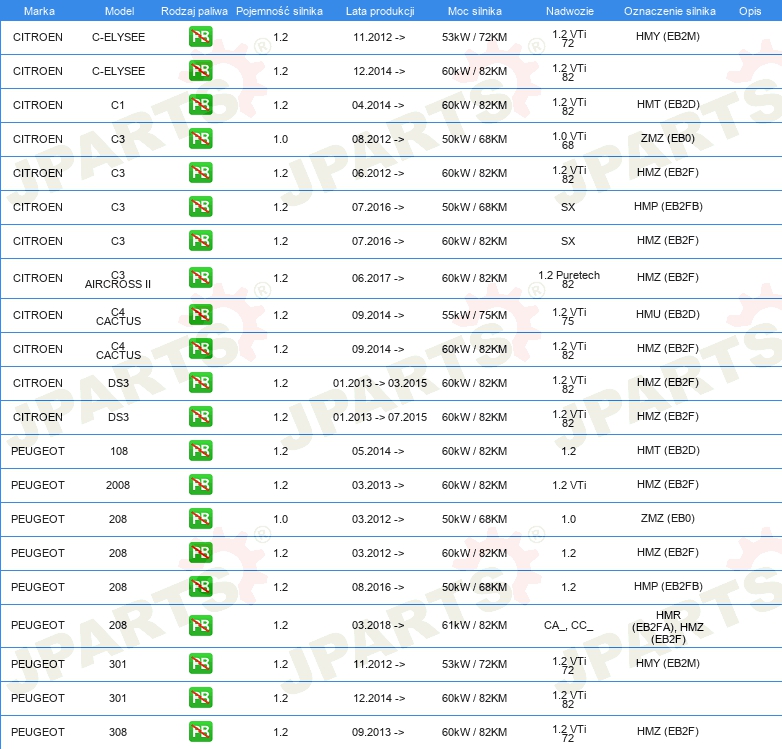The width and height of the screenshot is (782, 749).
Task: Click the Opis column header
Action: [750, 11]
